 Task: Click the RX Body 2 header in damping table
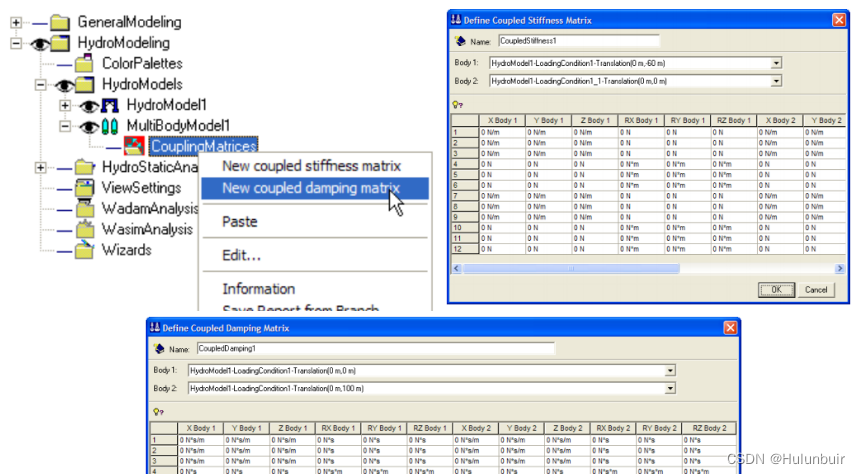point(613,428)
